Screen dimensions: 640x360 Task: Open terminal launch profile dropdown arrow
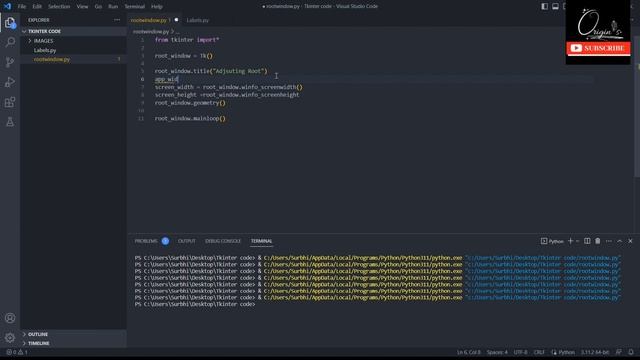[577, 241]
